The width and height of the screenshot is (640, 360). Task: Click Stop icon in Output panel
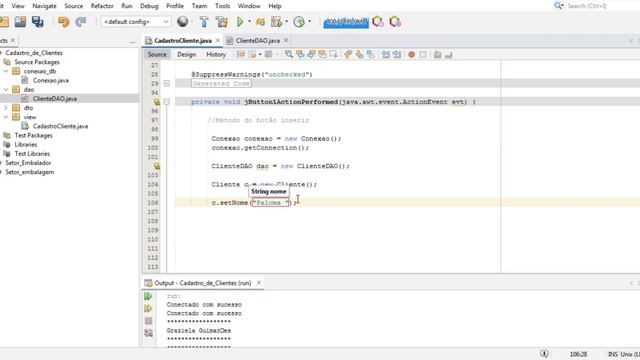tap(148, 321)
